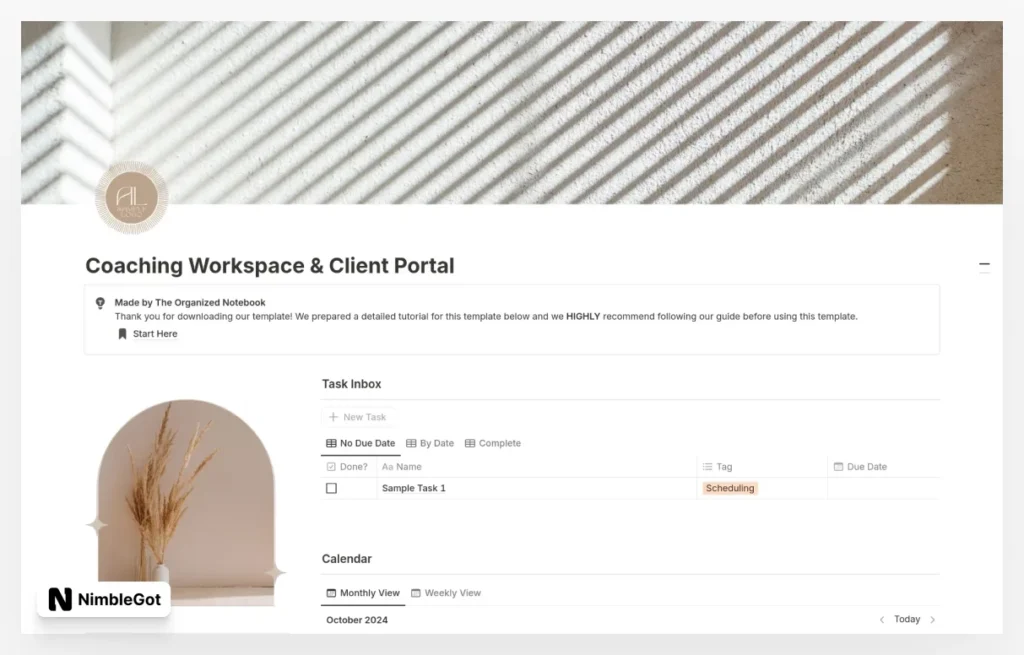Jump to Today in the calendar
This screenshot has width=1024, height=655.
tap(907, 619)
